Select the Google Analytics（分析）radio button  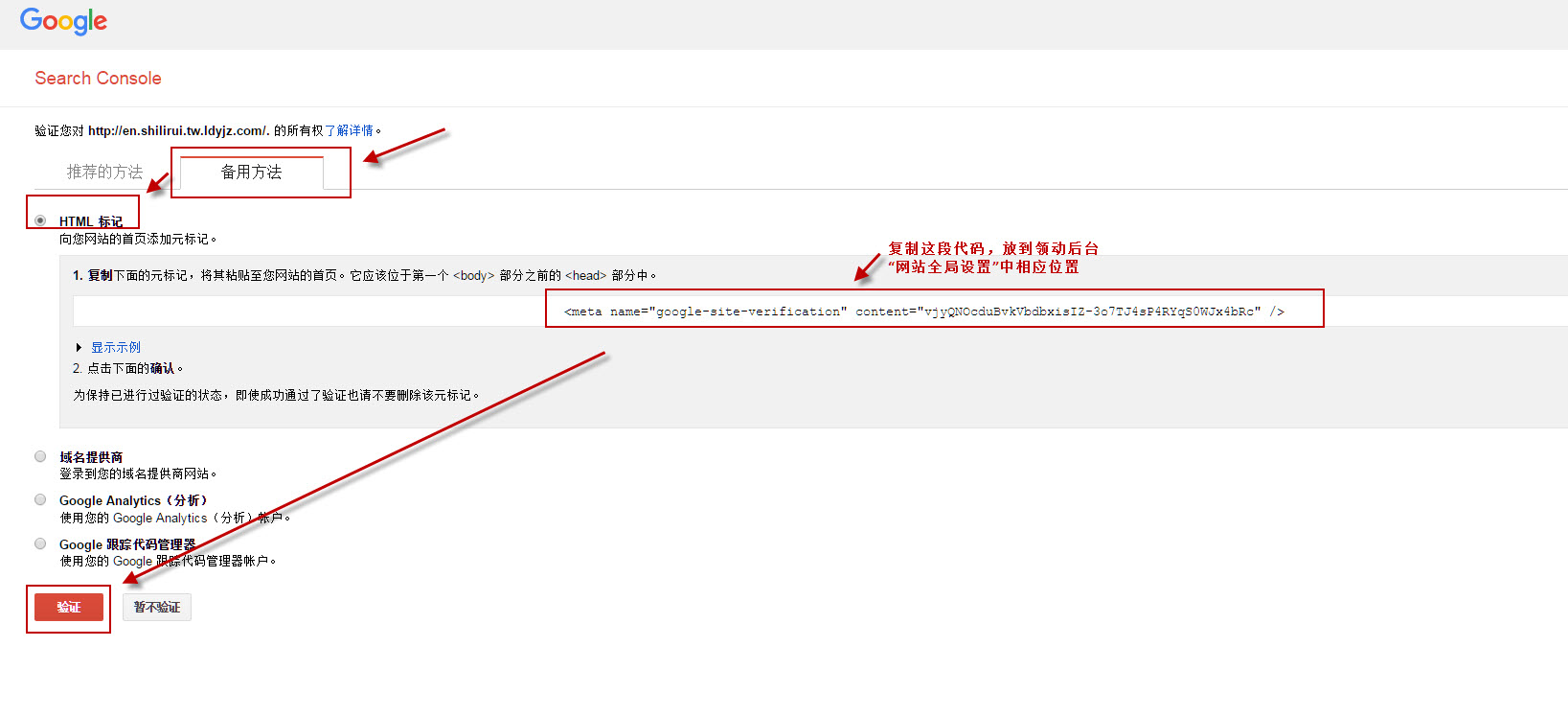(x=40, y=499)
